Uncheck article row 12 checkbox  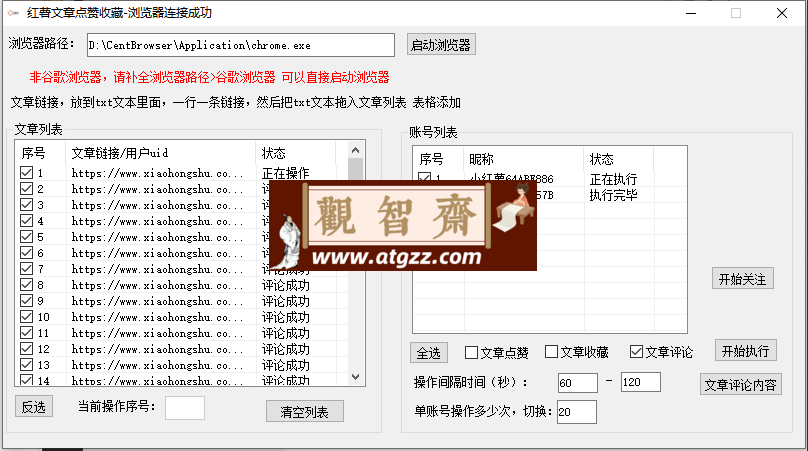click(26, 348)
